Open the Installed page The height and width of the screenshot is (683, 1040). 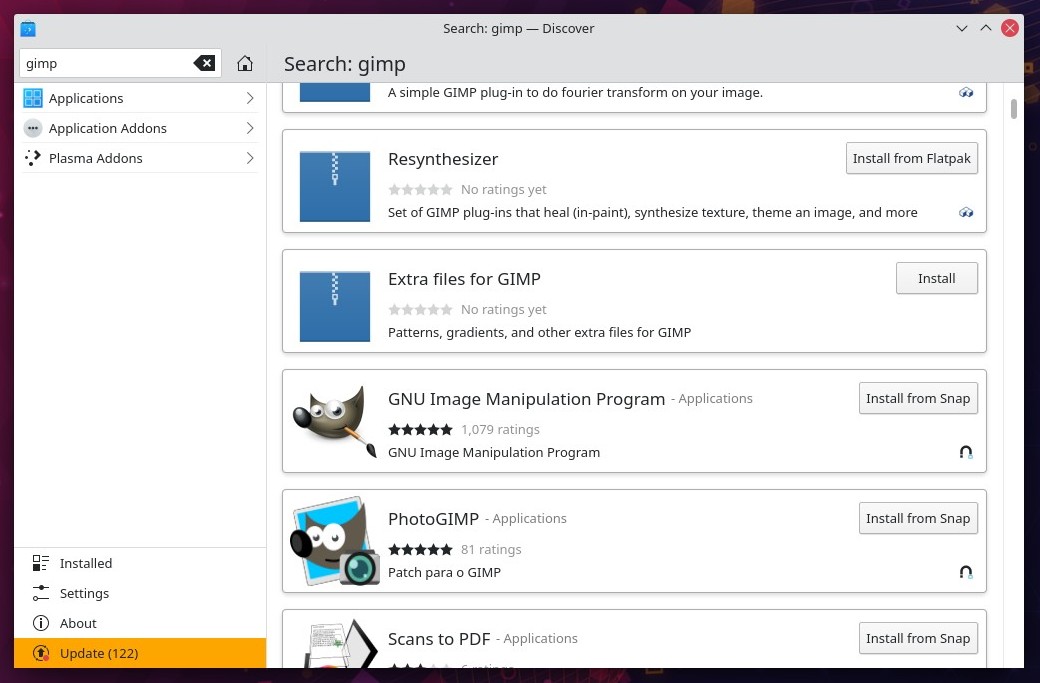85,563
